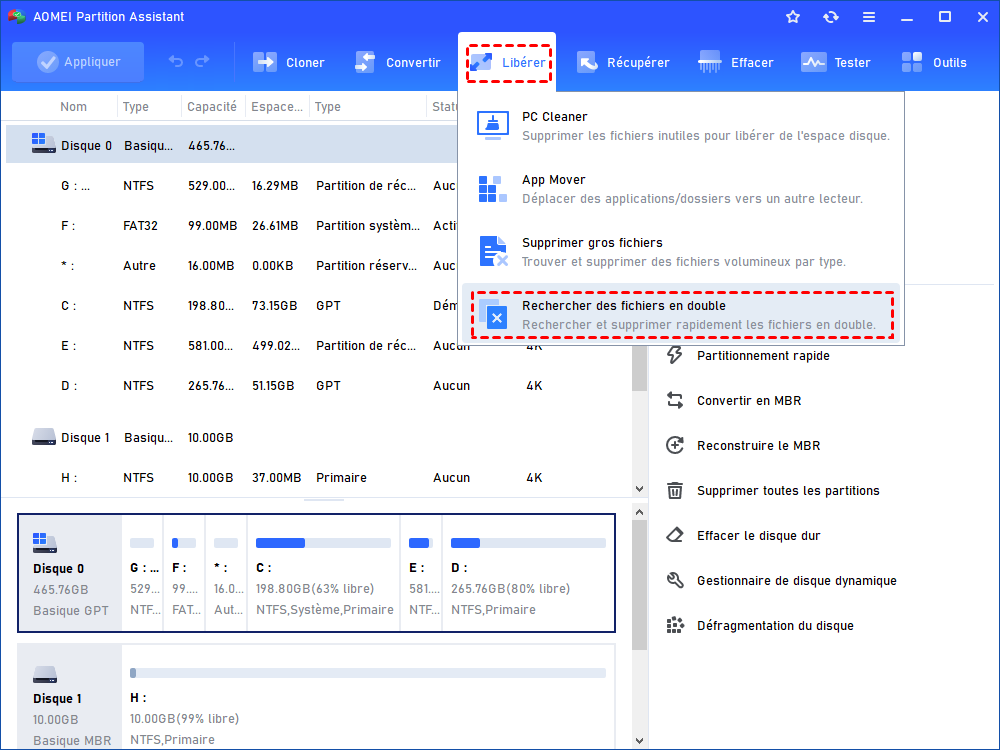Select partition F: FAT32 row
Screen dimensions: 1000x750
click(232, 226)
